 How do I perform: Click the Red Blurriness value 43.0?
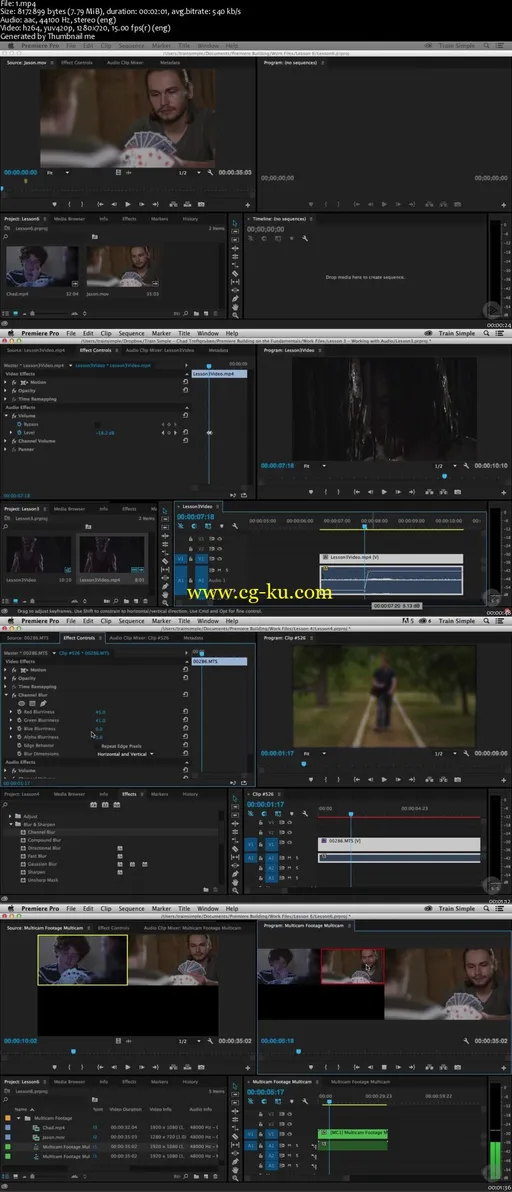click(100, 712)
